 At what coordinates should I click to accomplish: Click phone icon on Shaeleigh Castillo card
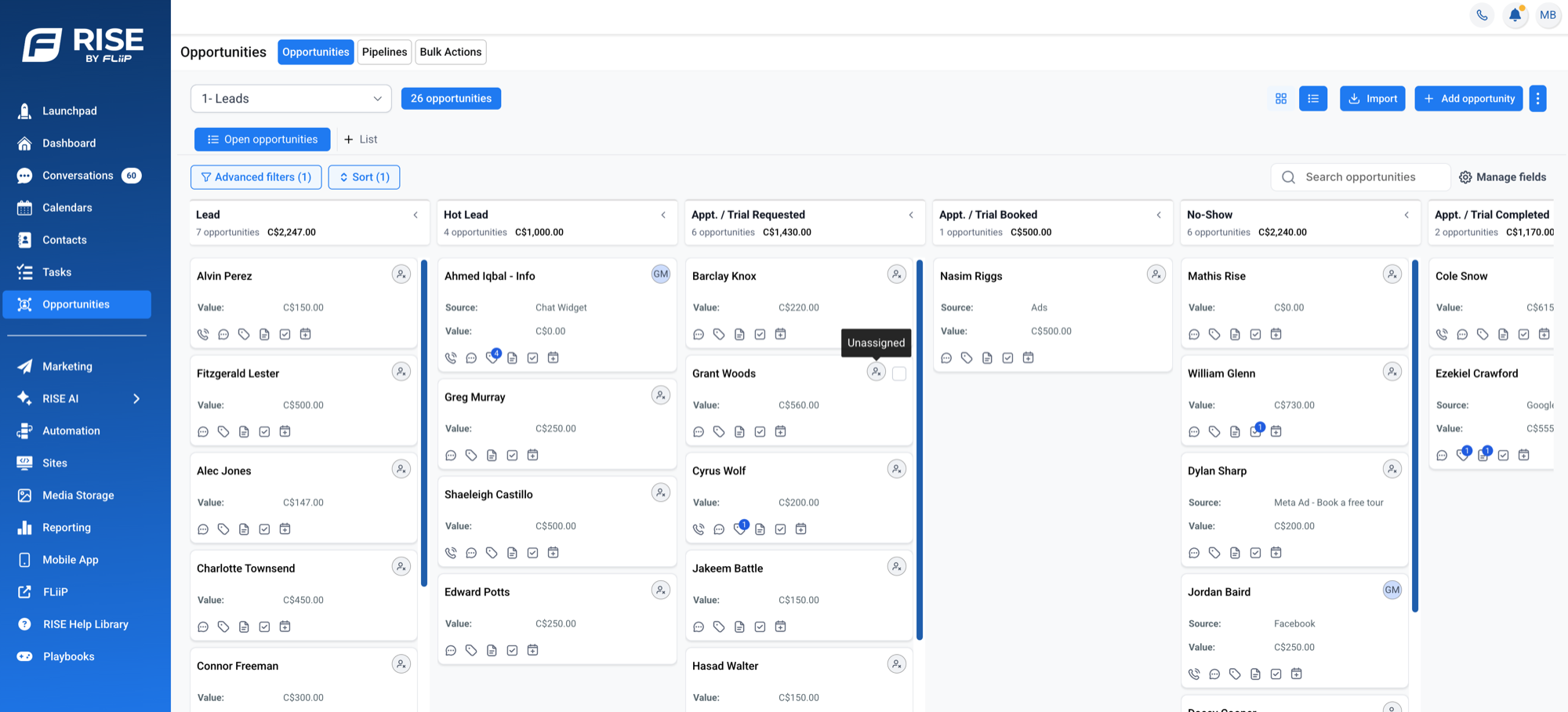(x=451, y=553)
